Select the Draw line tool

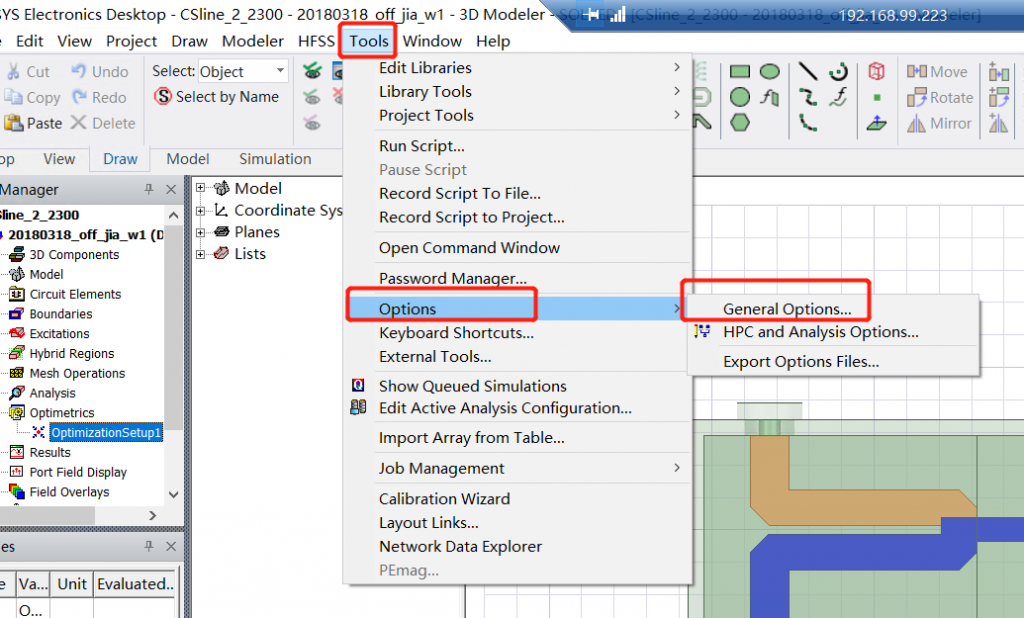pos(808,72)
